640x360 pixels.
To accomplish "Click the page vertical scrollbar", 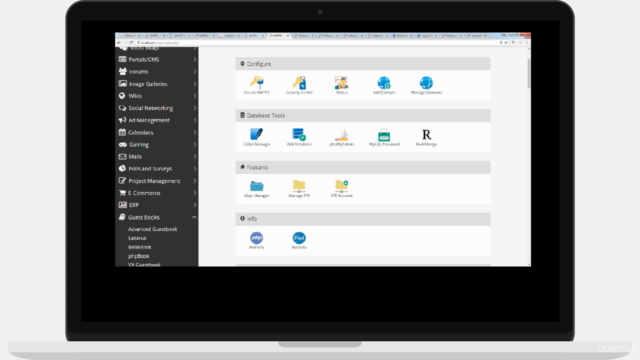I will point(529,73).
